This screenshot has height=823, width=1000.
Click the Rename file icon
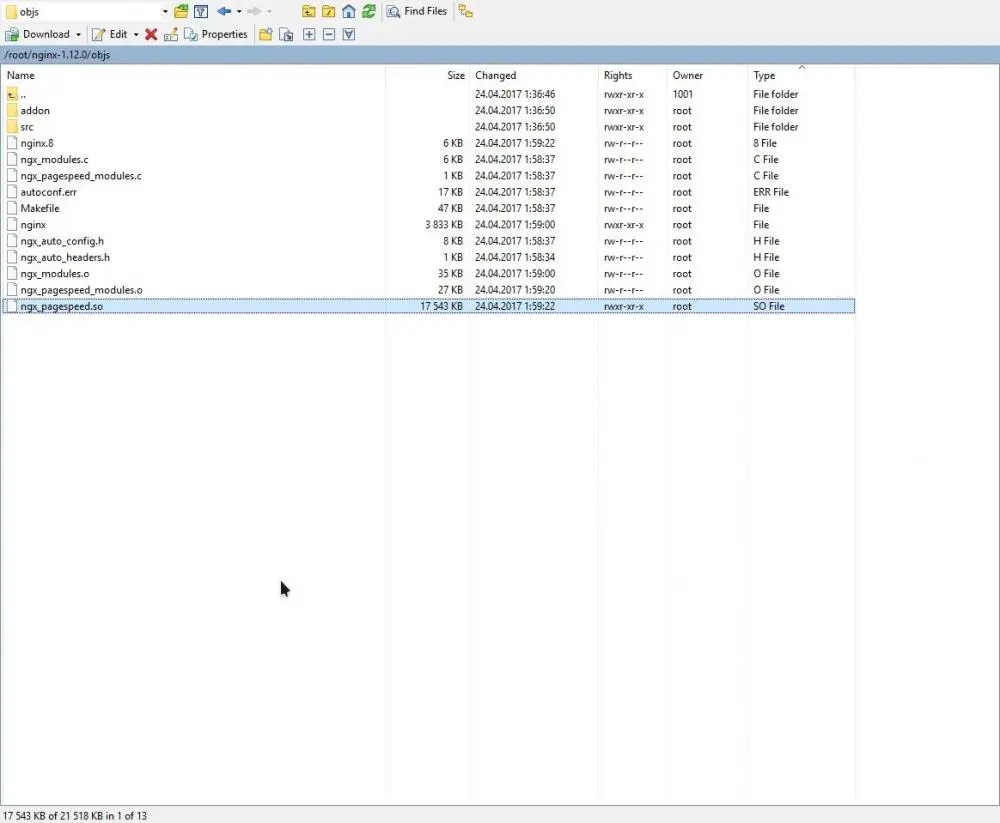point(171,34)
